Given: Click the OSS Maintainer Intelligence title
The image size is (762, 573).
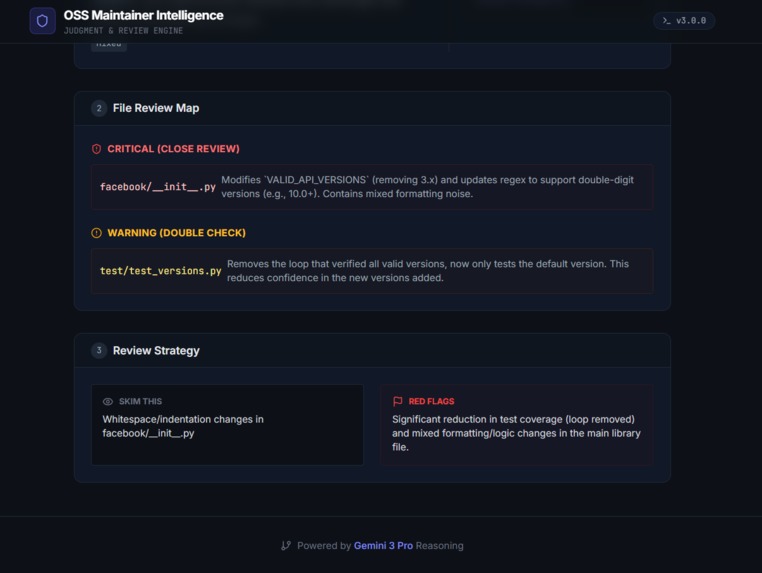Looking at the screenshot, I should 143,16.
